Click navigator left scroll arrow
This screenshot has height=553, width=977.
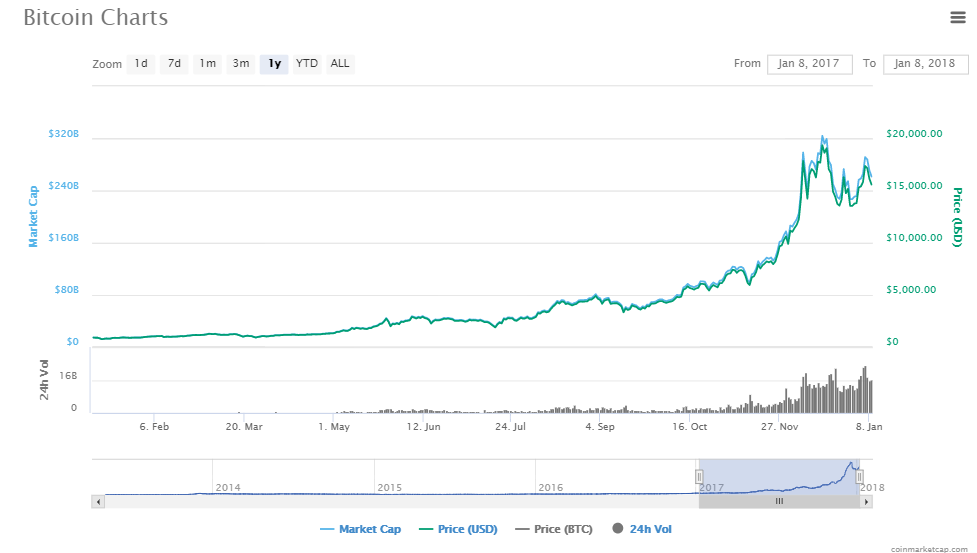tap(98, 501)
